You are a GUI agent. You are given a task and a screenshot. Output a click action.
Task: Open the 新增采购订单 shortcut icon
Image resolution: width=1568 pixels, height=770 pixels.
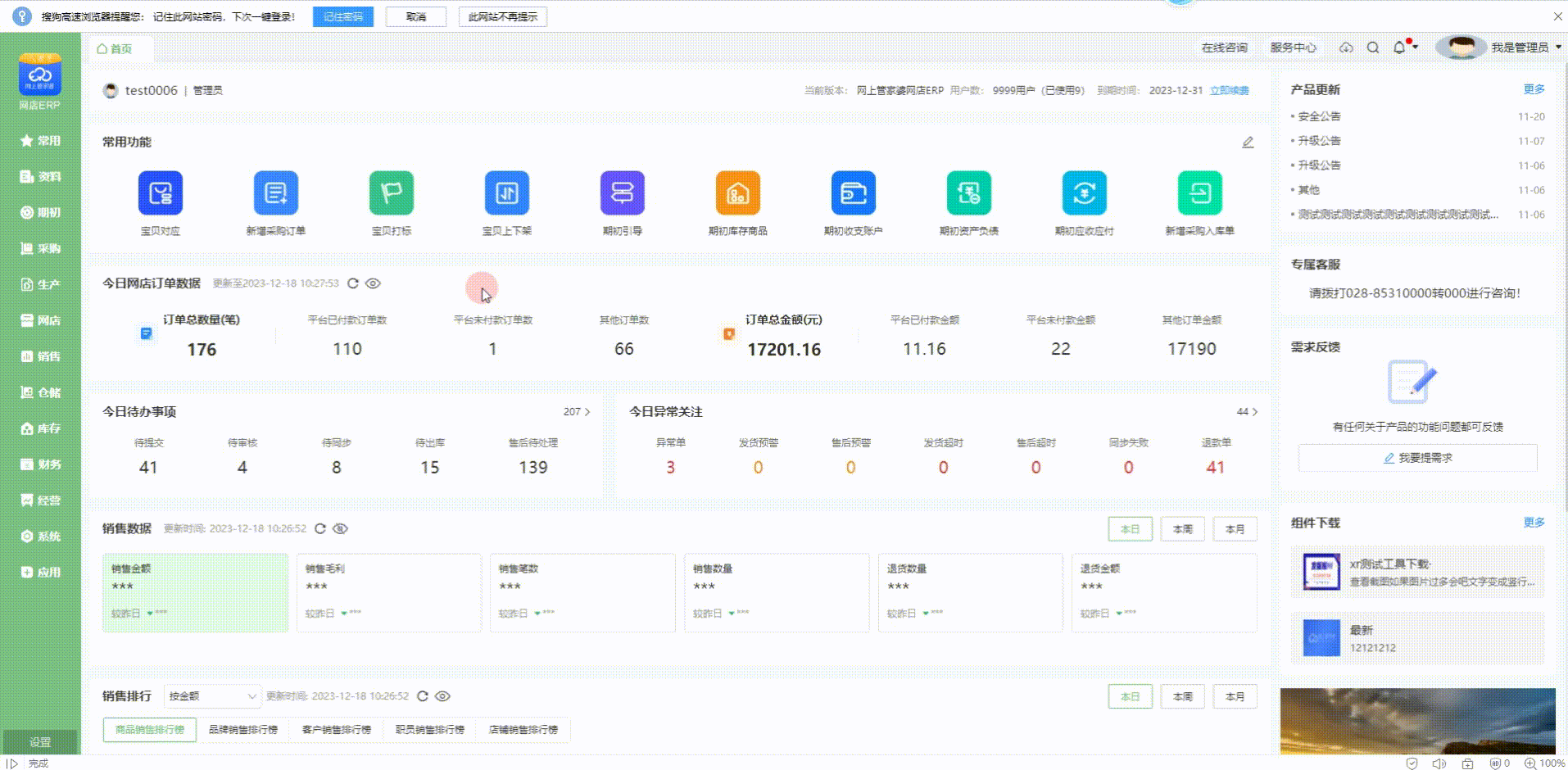coord(275,193)
